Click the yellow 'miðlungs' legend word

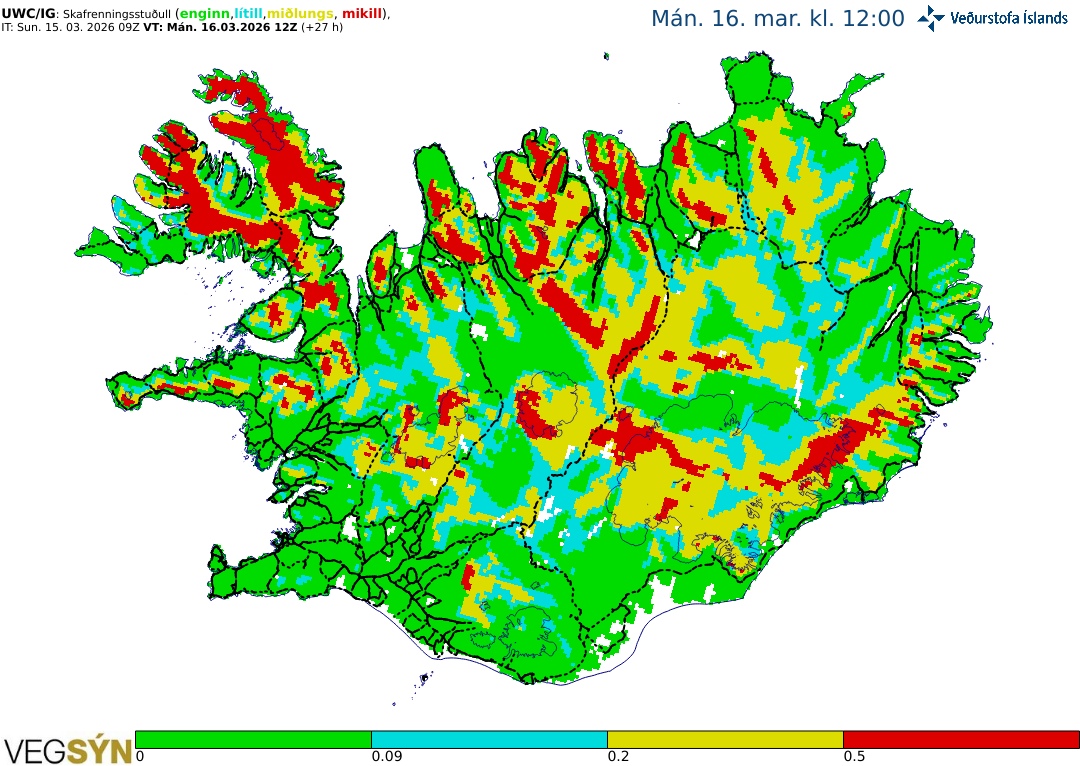[x=301, y=14]
